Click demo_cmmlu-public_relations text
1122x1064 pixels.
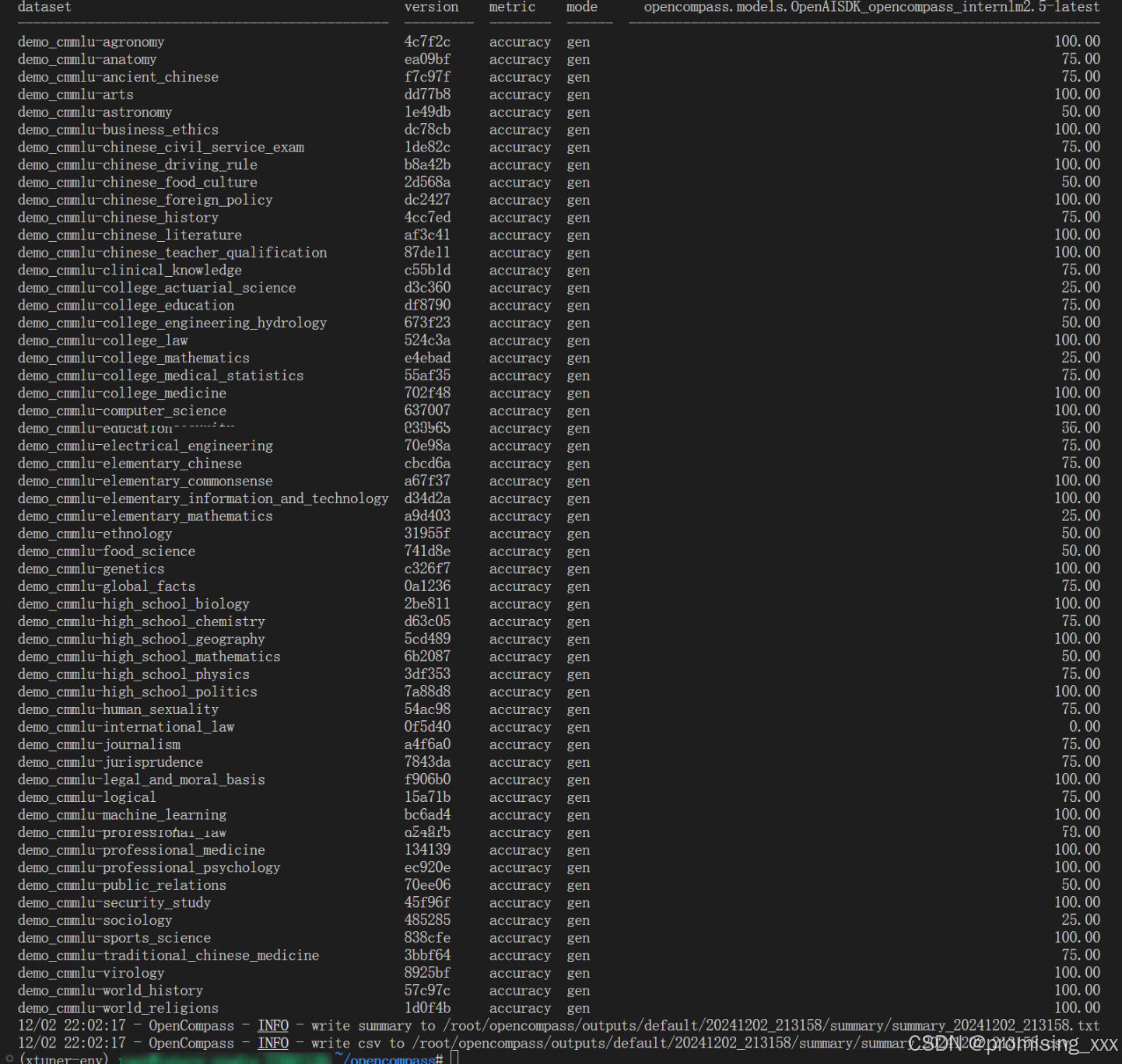(122, 885)
